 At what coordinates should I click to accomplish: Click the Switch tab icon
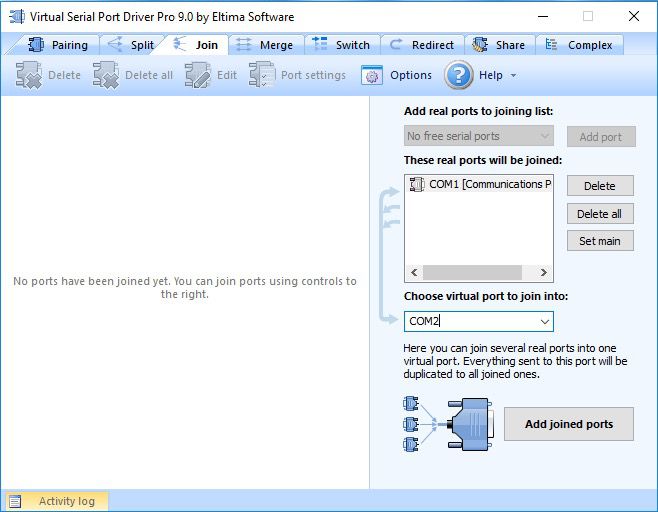pos(320,44)
